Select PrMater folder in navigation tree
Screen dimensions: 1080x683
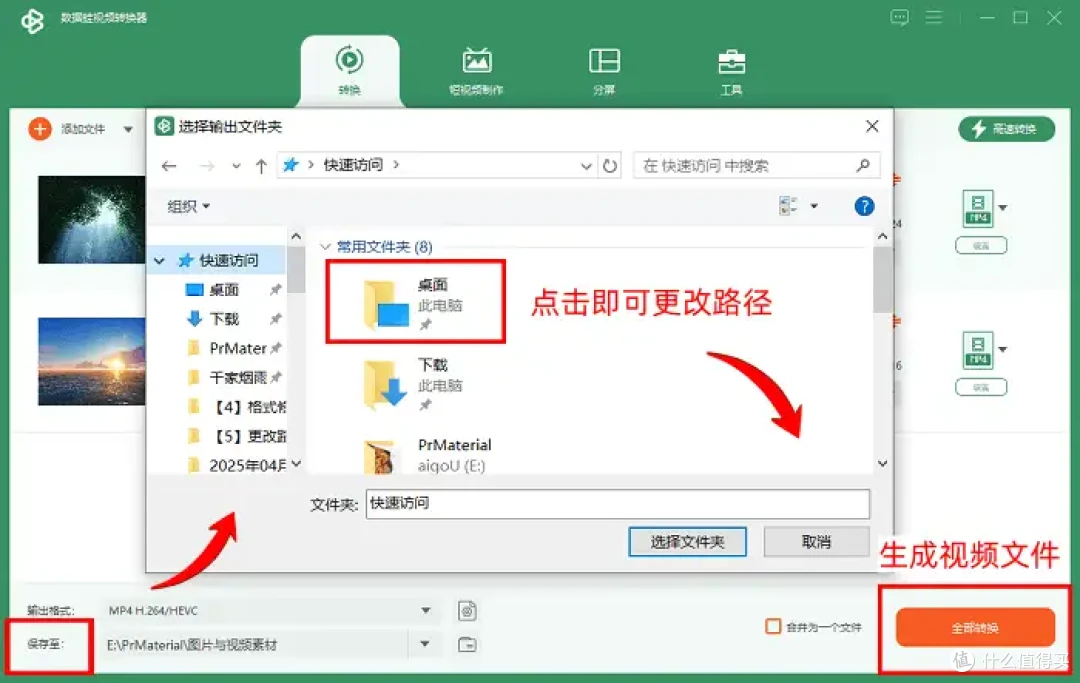tap(238, 348)
